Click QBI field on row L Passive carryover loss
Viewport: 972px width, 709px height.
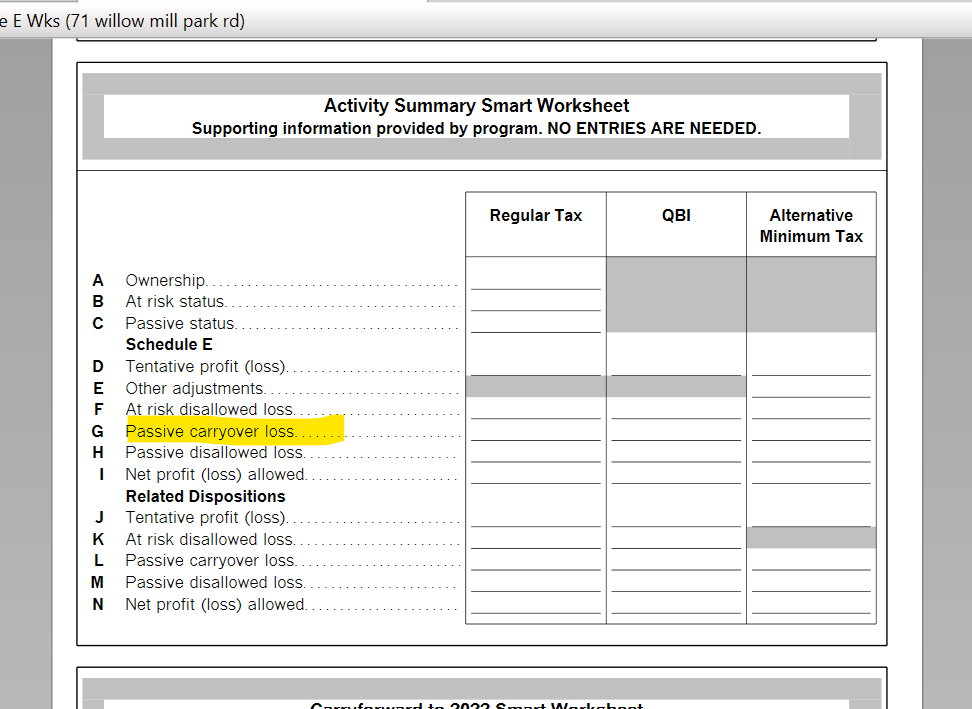coord(676,560)
